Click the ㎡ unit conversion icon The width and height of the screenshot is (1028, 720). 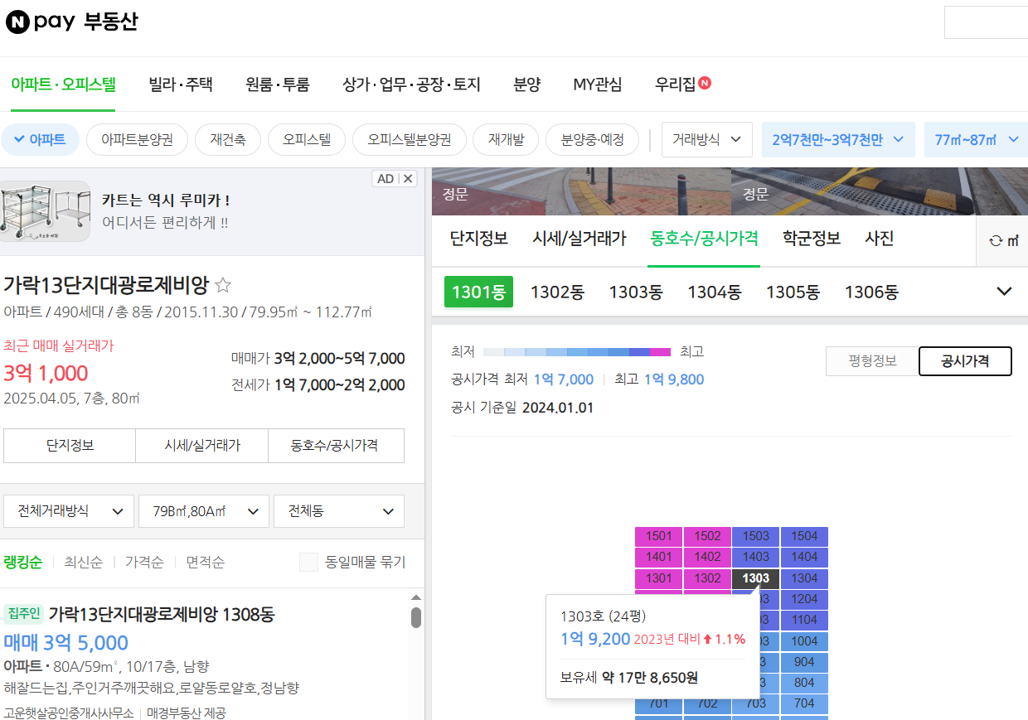(x=1015, y=240)
